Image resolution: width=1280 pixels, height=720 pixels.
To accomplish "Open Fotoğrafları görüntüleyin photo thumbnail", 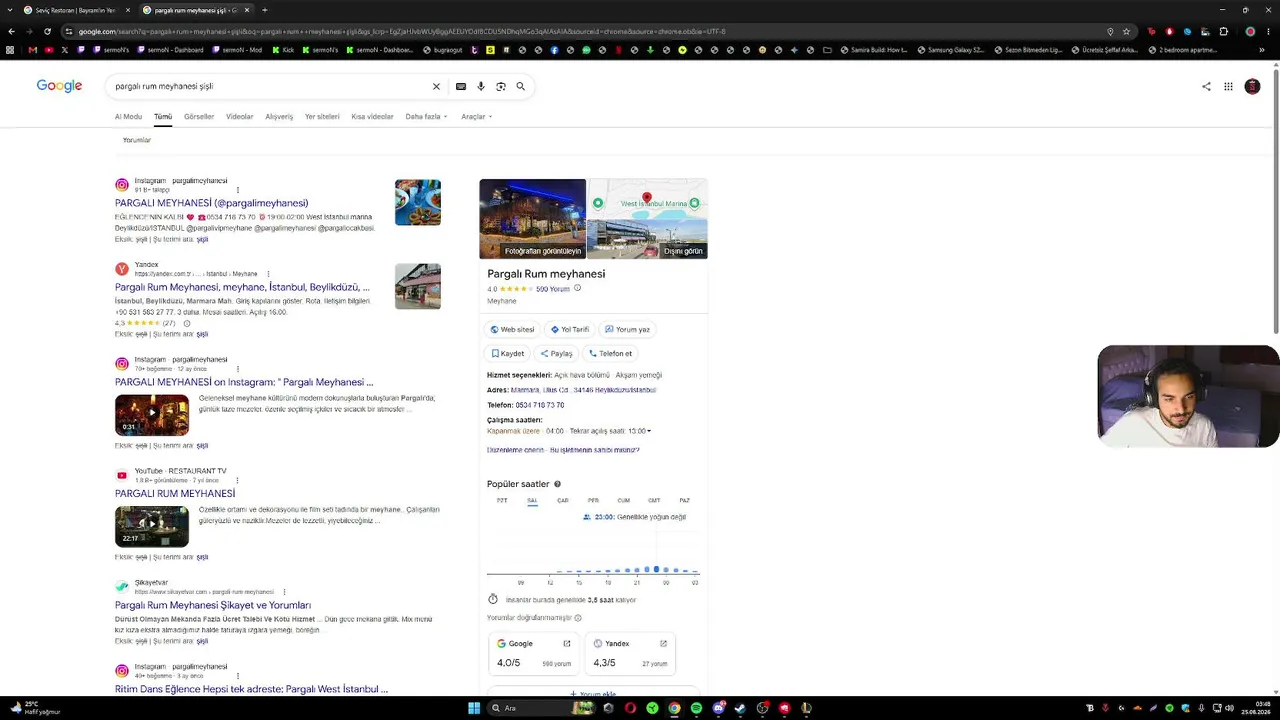I will 532,219.
